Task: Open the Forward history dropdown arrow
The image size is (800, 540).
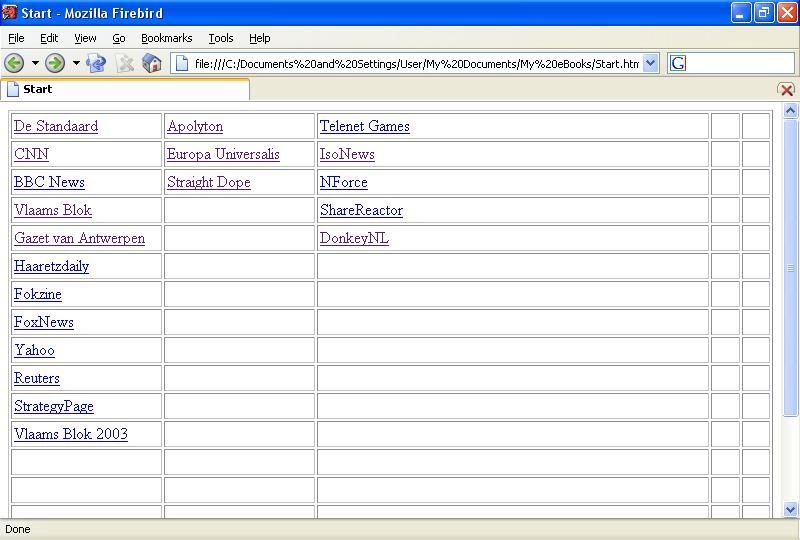Action: pyautogui.click(x=76, y=63)
